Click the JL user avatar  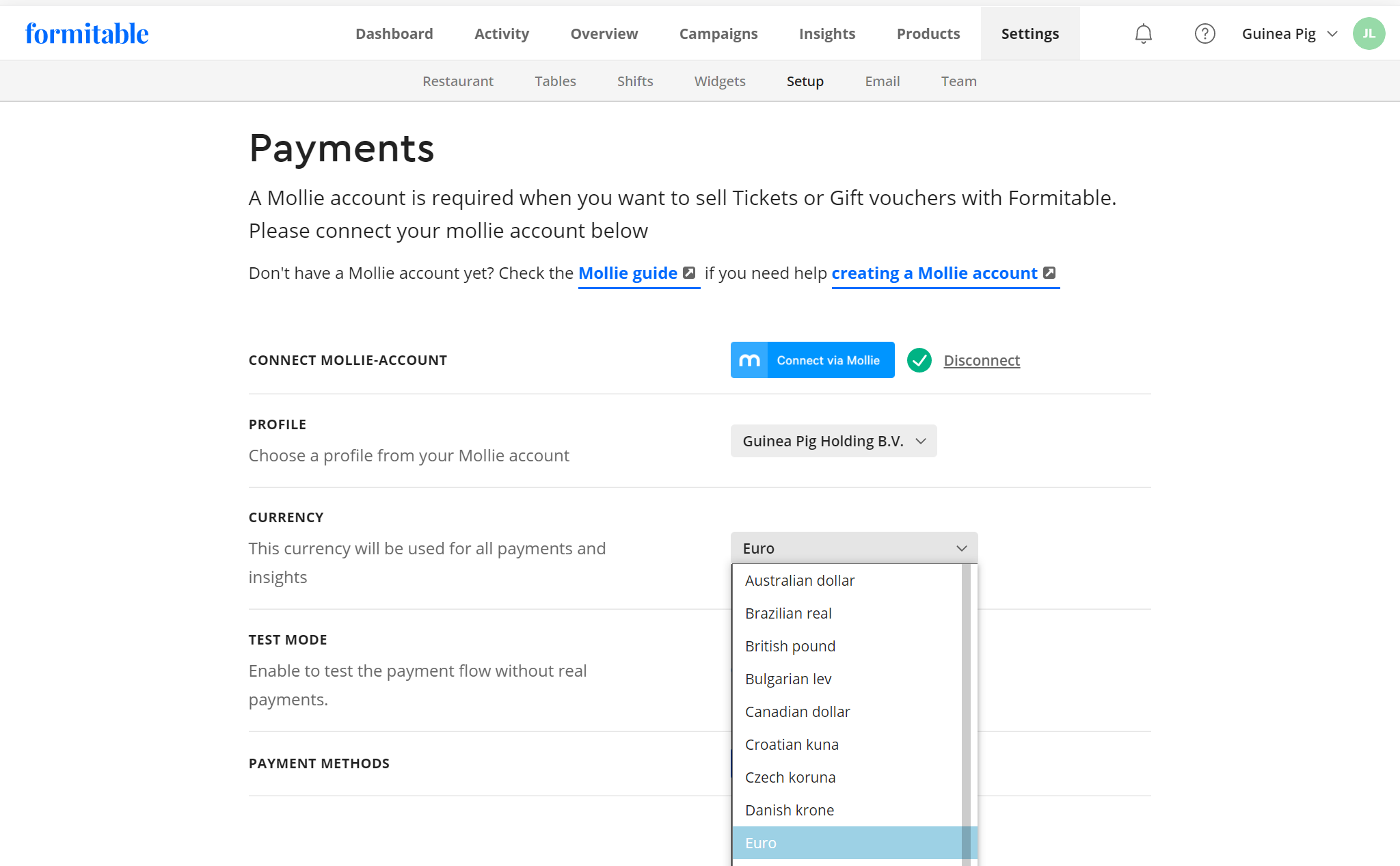1369,33
